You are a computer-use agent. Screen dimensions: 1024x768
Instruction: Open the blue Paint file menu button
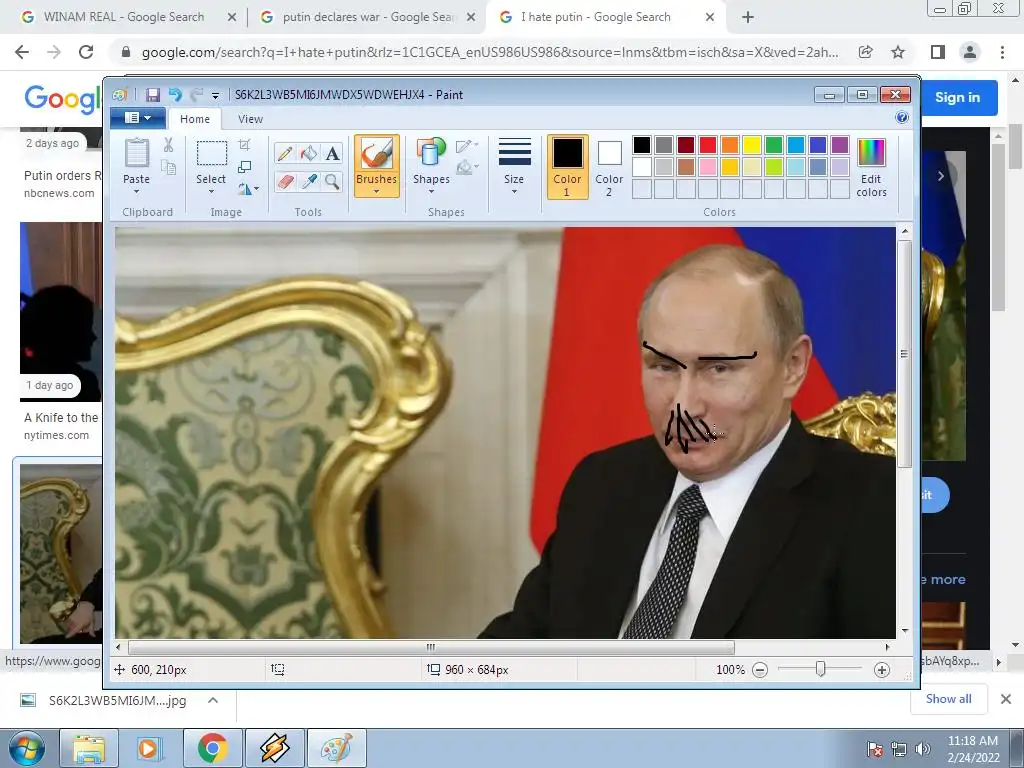(x=138, y=118)
